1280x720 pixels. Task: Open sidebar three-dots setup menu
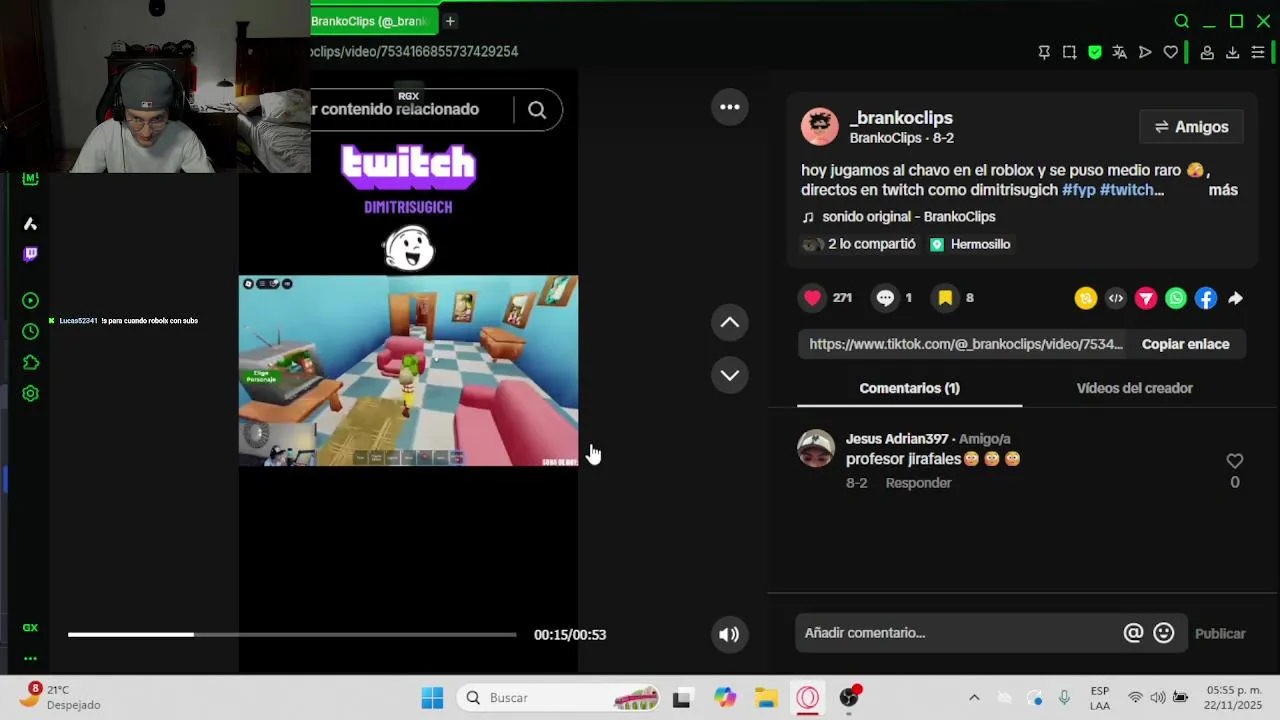30,658
